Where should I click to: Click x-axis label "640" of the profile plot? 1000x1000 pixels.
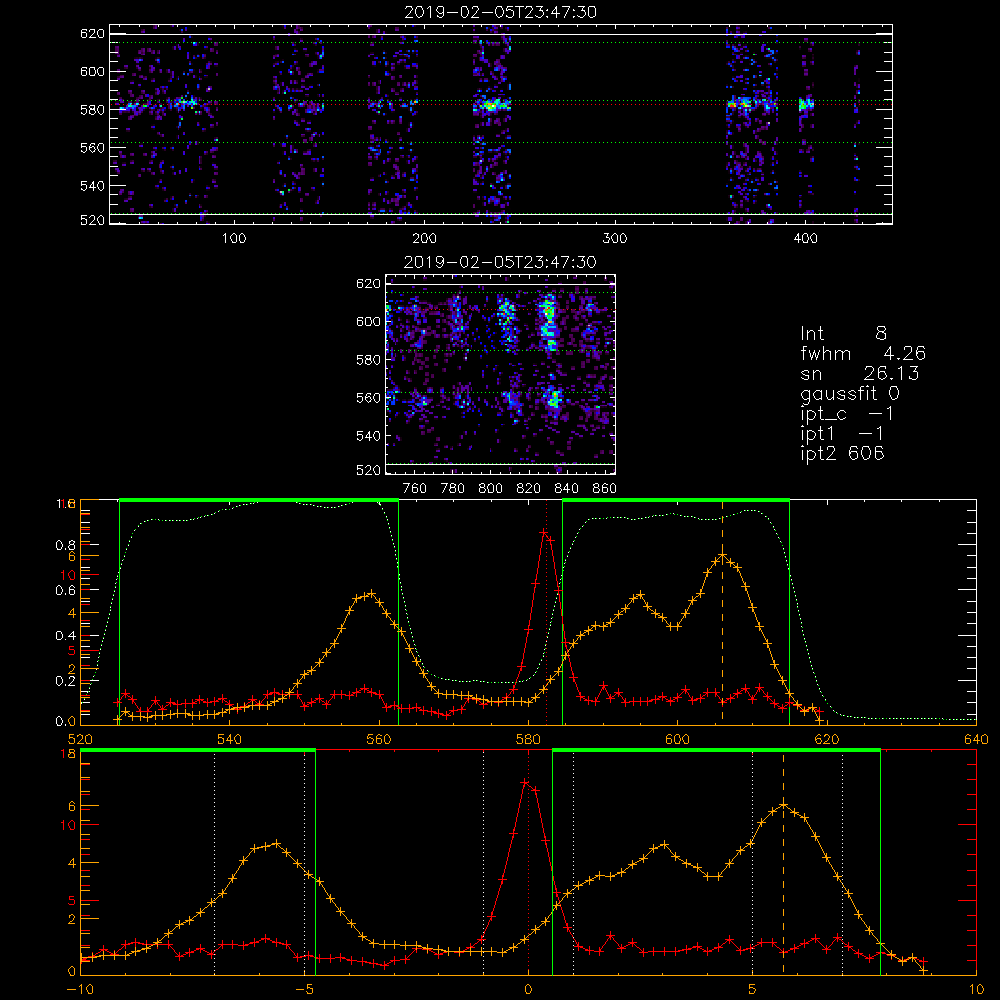(x=976, y=740)
